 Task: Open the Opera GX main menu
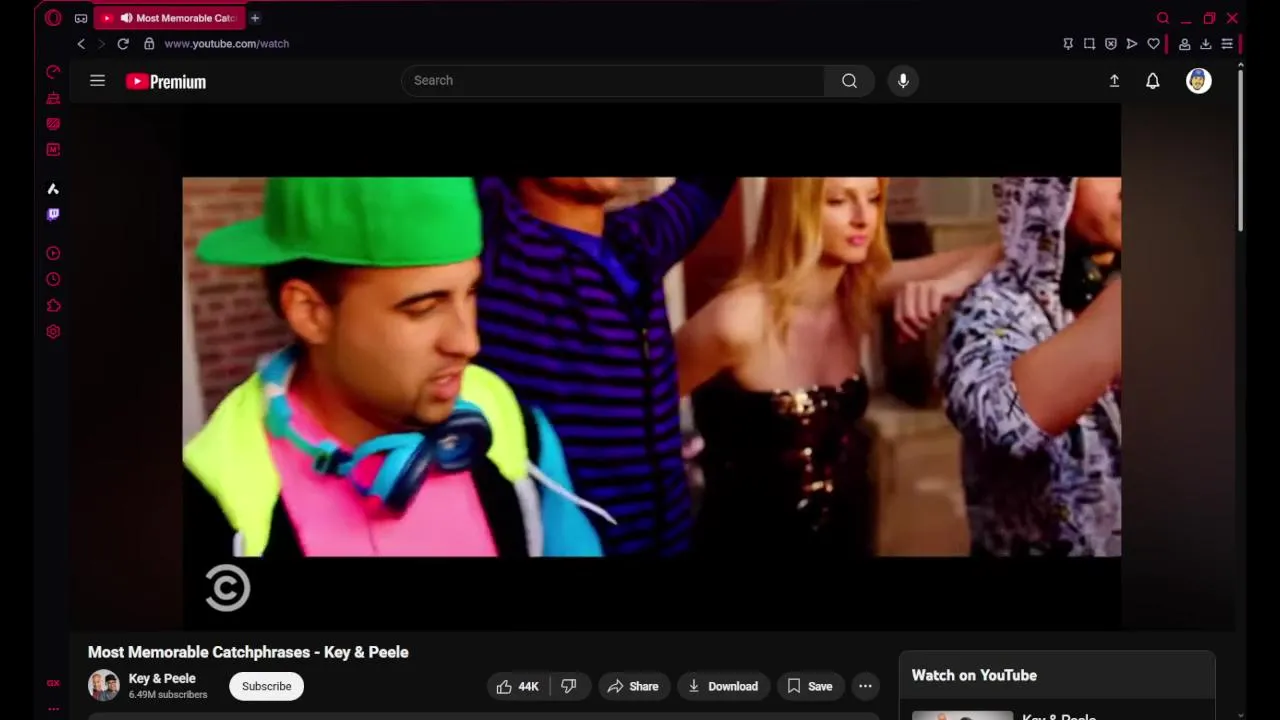tap(53, 18)
